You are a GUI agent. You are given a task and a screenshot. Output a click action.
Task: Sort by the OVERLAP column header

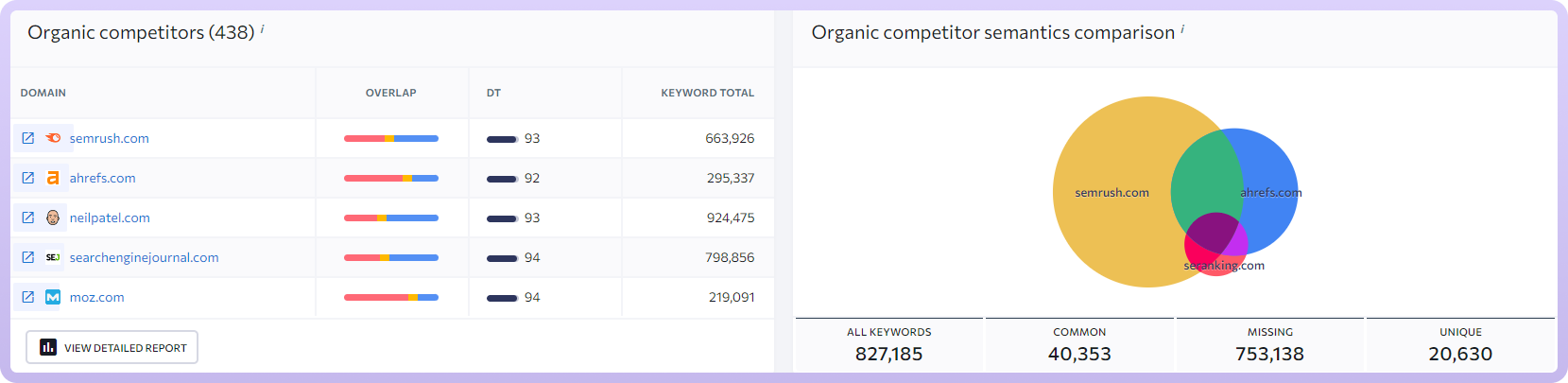coord(391,93)
